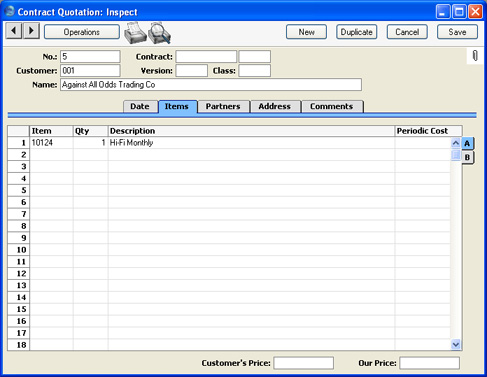Click the Qty column header
487x377 pixels.
91,131
